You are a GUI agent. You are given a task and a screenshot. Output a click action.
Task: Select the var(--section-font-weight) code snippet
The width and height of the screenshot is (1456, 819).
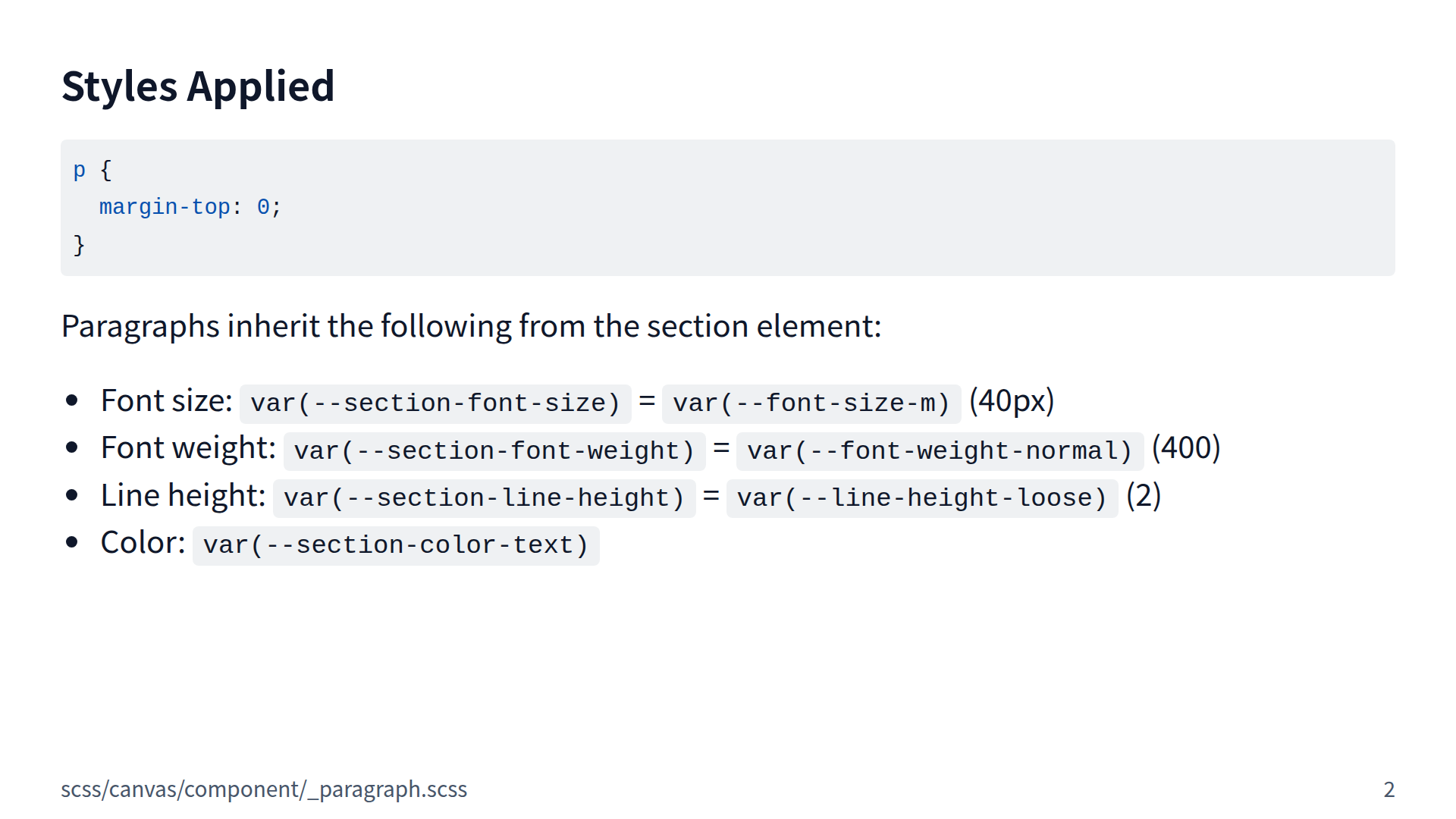(494, 451)
